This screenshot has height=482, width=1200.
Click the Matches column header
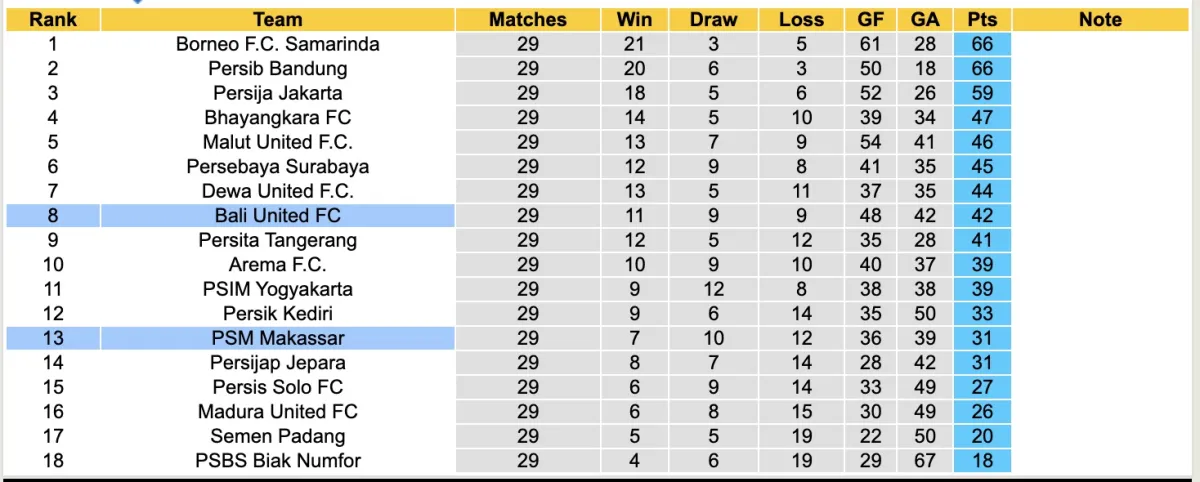click(x=527, y=19)
